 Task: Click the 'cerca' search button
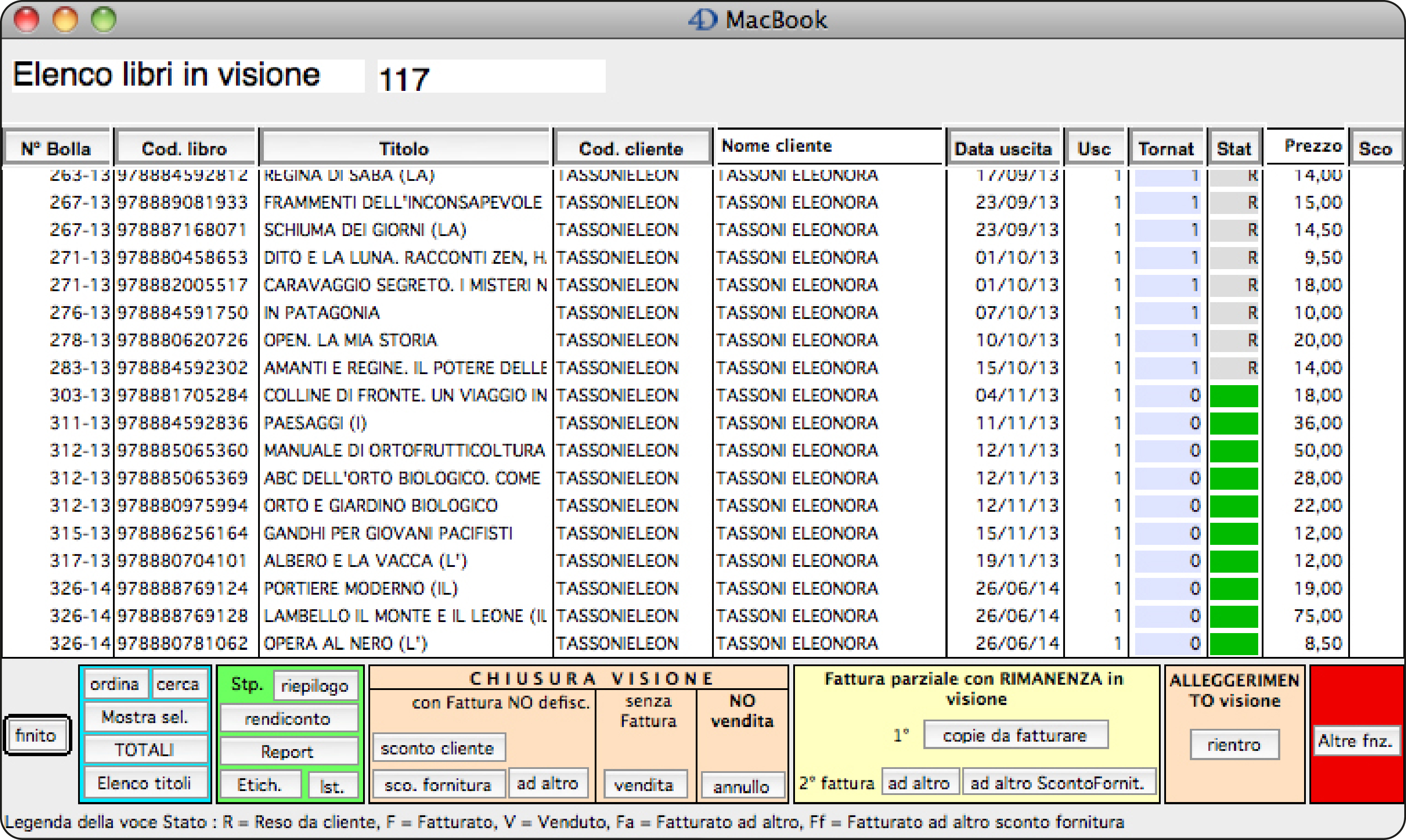pos(179,684)
